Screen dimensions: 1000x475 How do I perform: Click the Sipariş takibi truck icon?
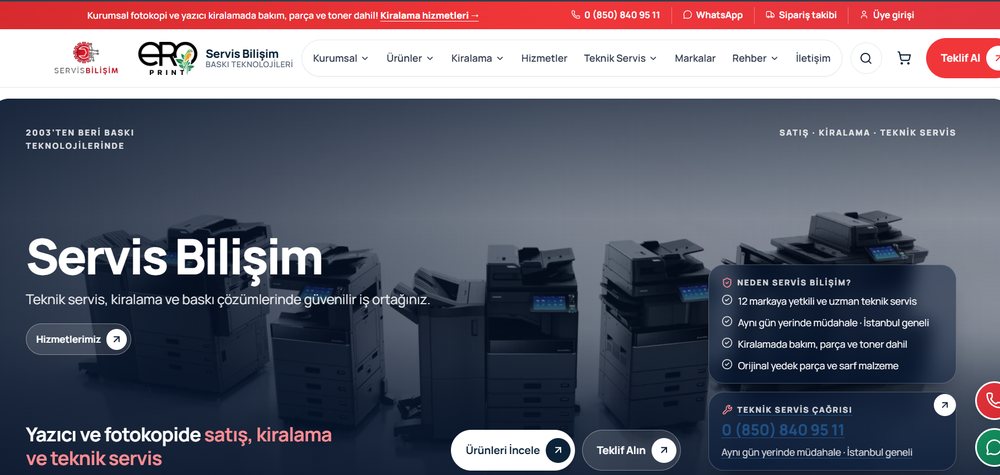(x=770, y=15)
